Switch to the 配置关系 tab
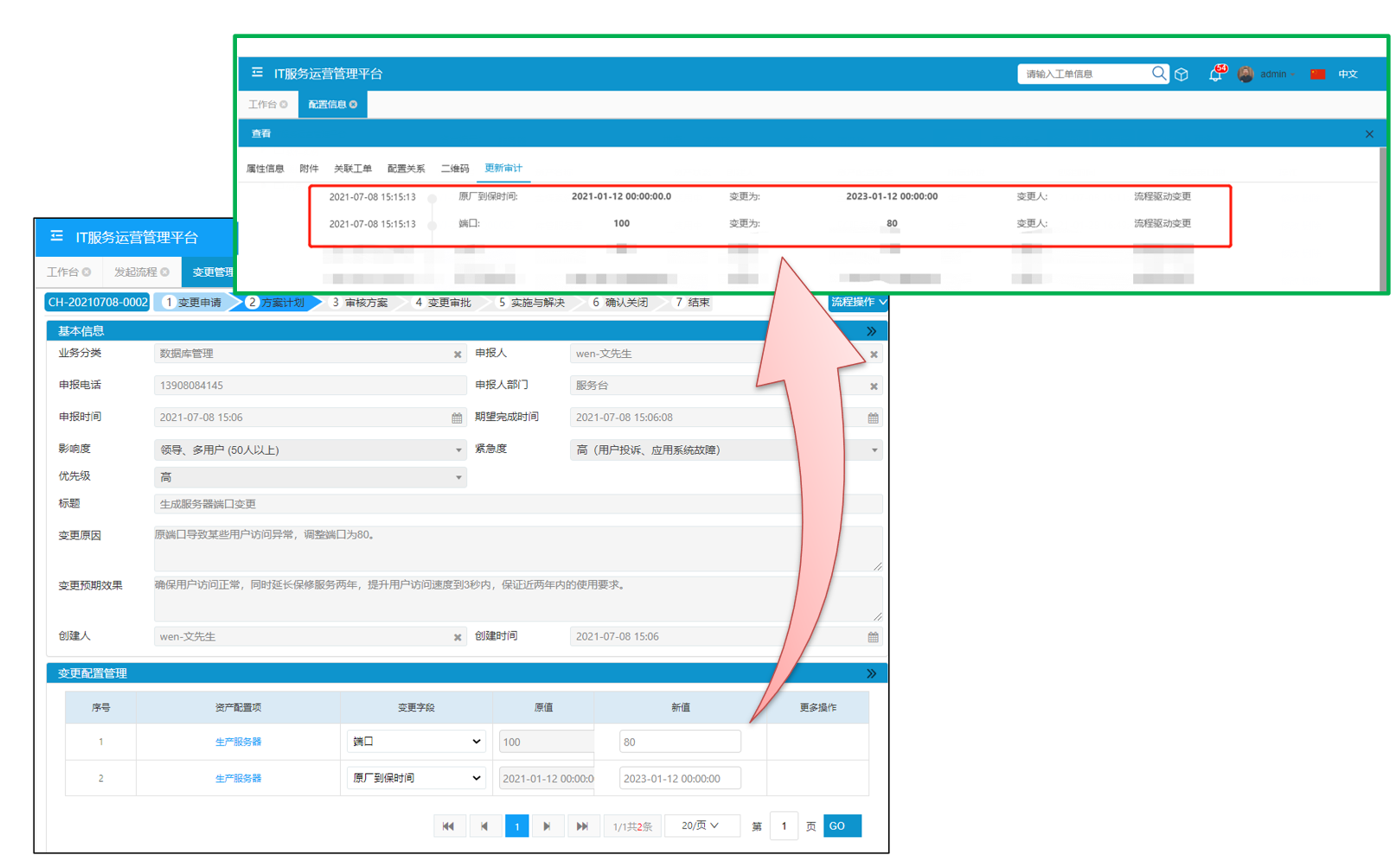This screenshot has height=868, width=1396. click(x=406, y=169)
